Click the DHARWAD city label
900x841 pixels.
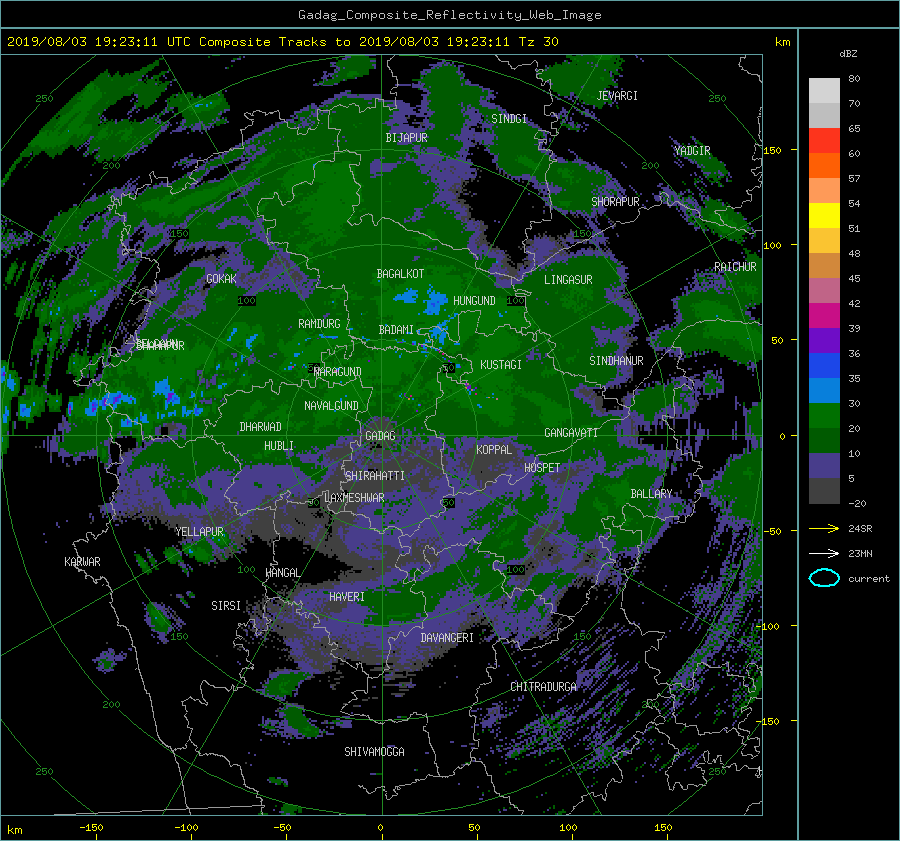tap(261, 427)
